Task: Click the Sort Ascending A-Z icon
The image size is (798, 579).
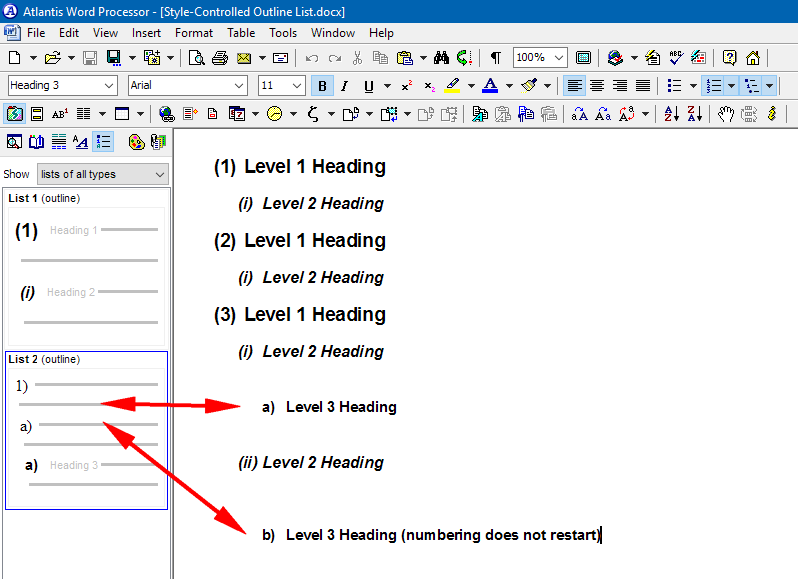Action: [x=671, y=114]
